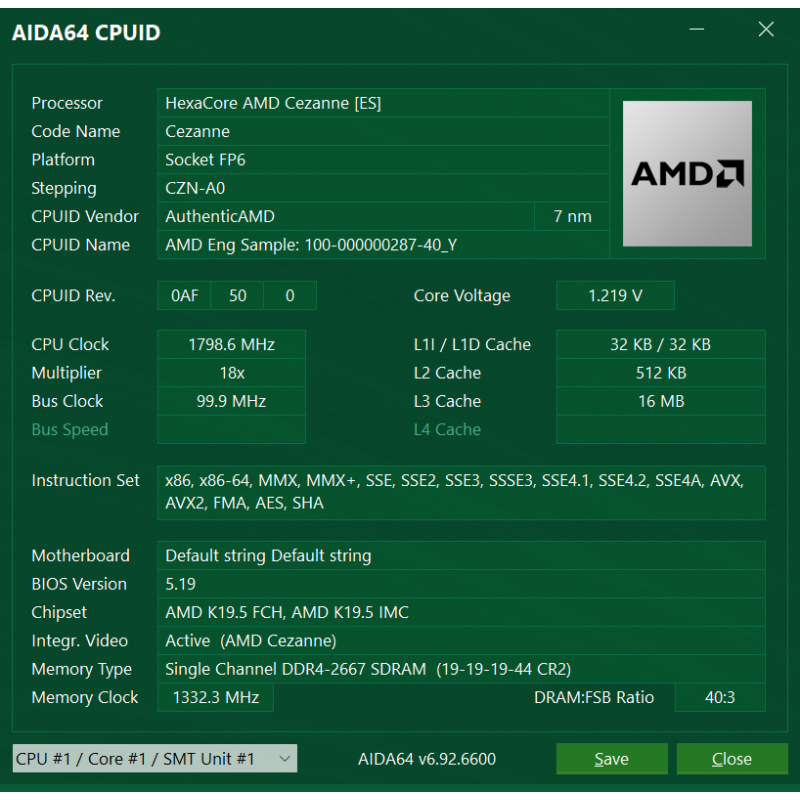Expand the CPU core selector dropdown arrow
Image resolution: width=800 pixels, height=800 pixels.
click(x=285, y=759)
